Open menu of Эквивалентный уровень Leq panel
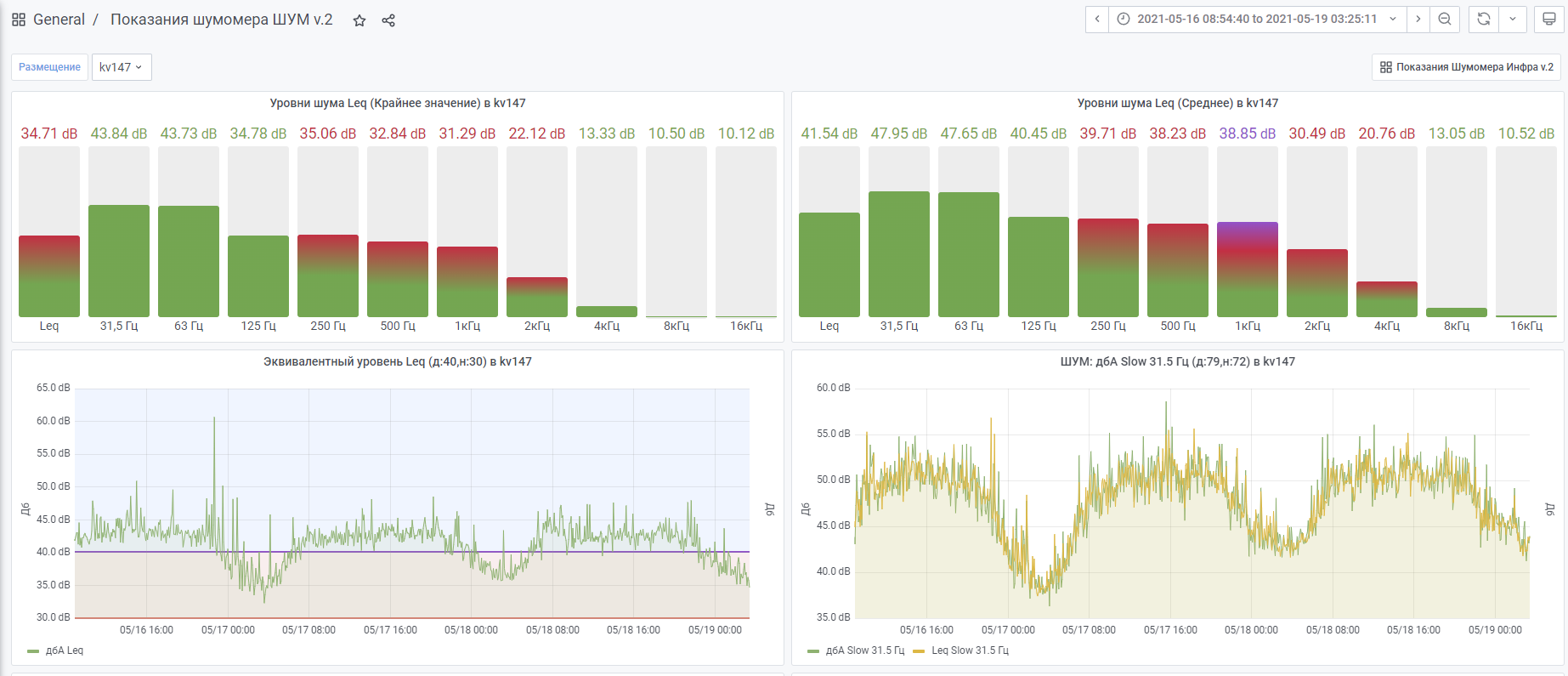 point(398,361)
